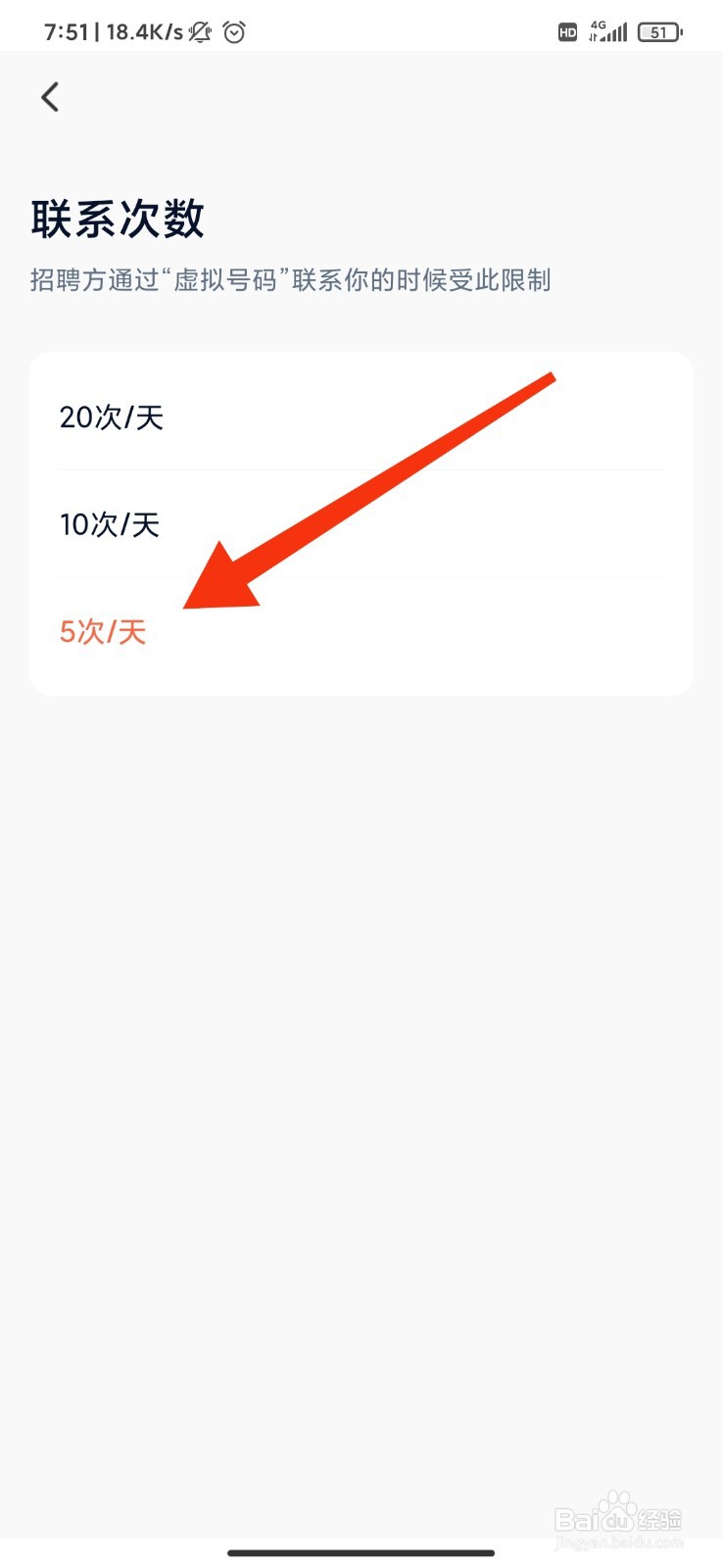The width and height of the screenshot is (723, 1568).
Task: Tap the 联系次数 page title
Action: pyautogui.click(x=117, y=218)
